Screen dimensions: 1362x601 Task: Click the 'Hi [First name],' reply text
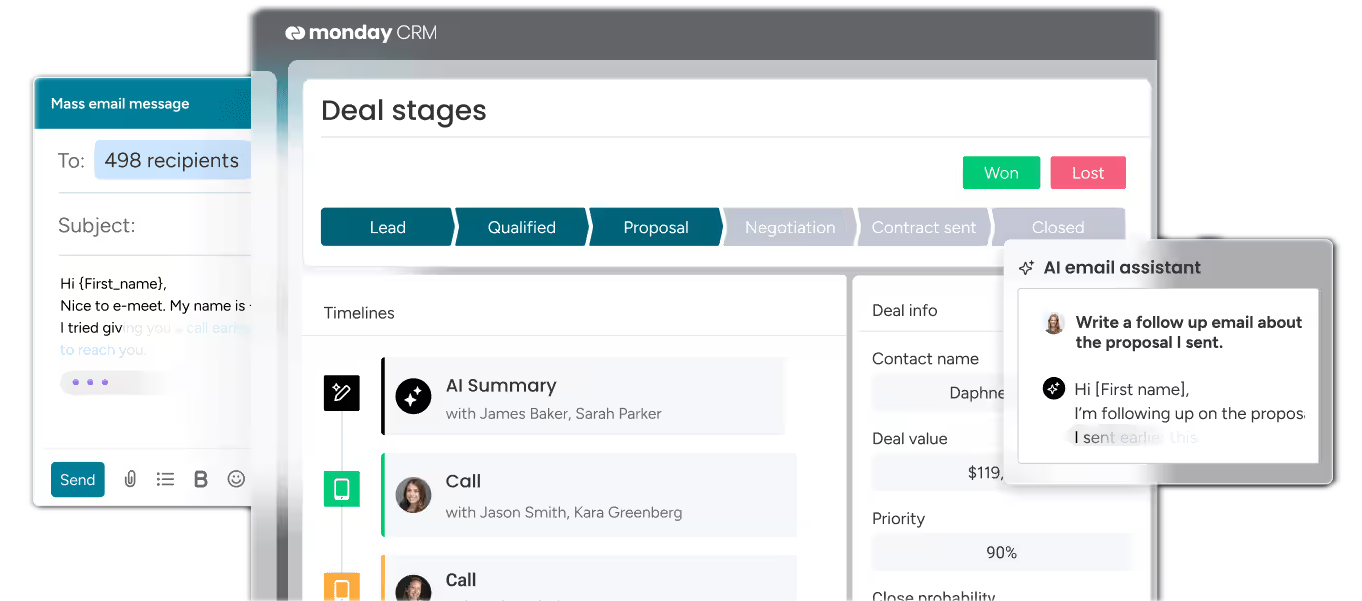point(1132,389)
